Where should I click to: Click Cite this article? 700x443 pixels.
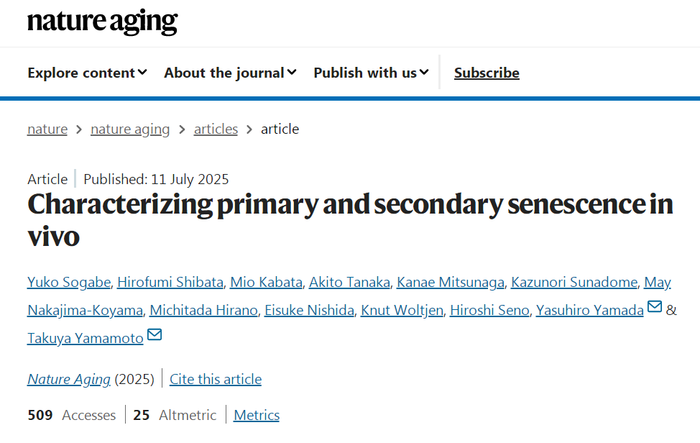click(x=216, y=379)
